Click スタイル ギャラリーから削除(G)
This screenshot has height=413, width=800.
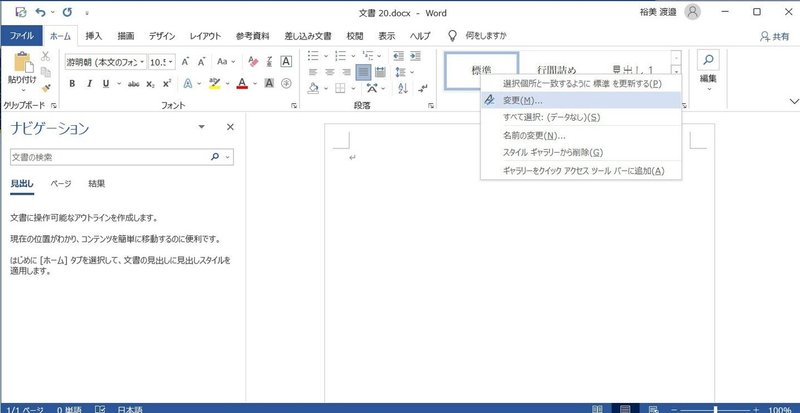[581, 152]
